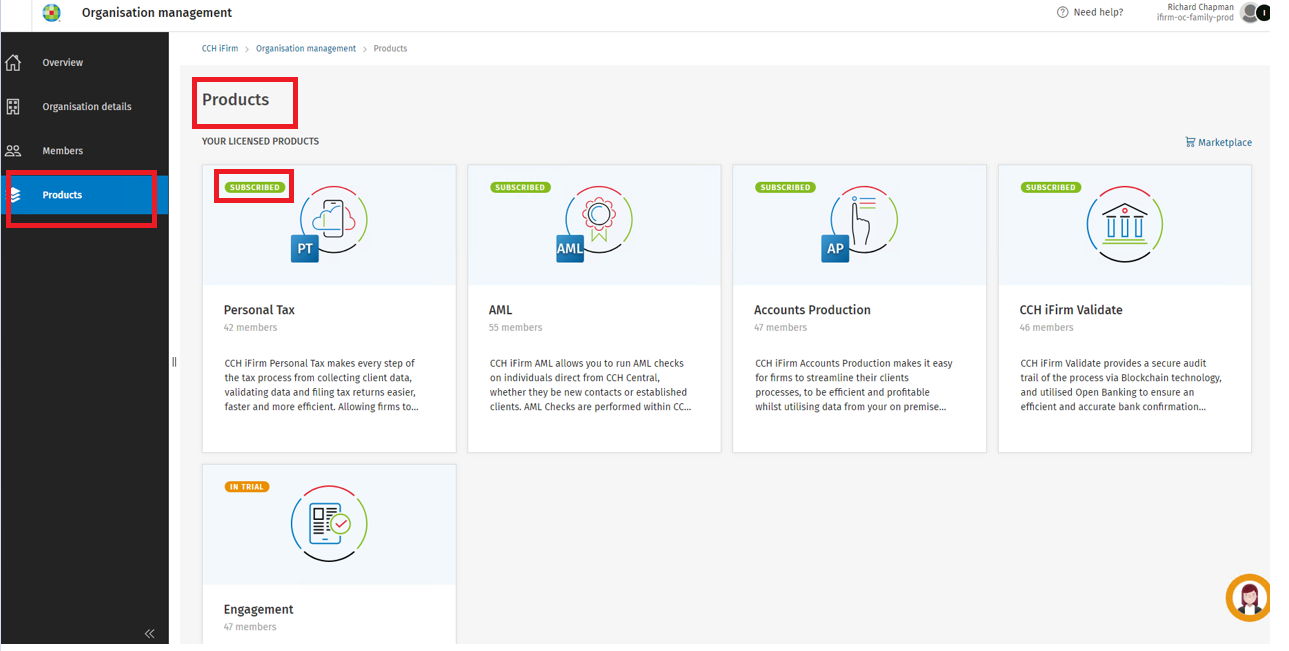Click the 42 members text under Personal Tax
Image resolution: width=1289 pixels, height=651 pixels.
tap(251, 327)
